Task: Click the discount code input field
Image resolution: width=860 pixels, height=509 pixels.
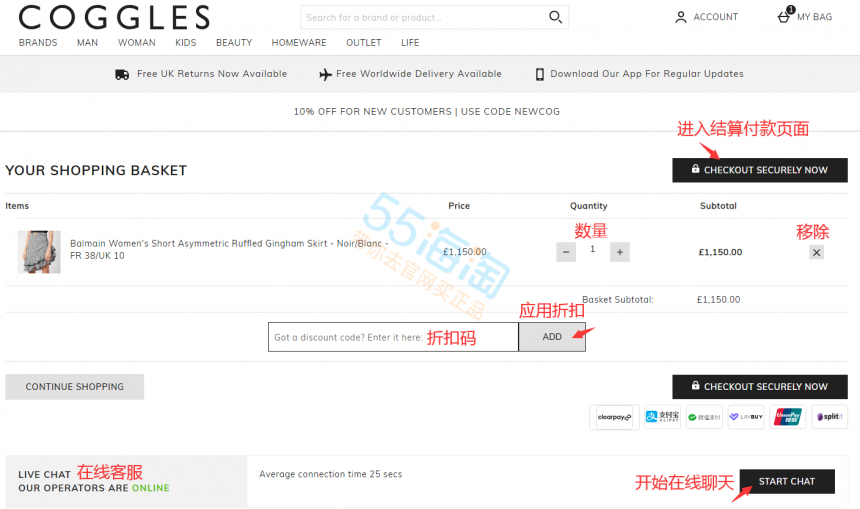Action: click(x=393, y=337)
